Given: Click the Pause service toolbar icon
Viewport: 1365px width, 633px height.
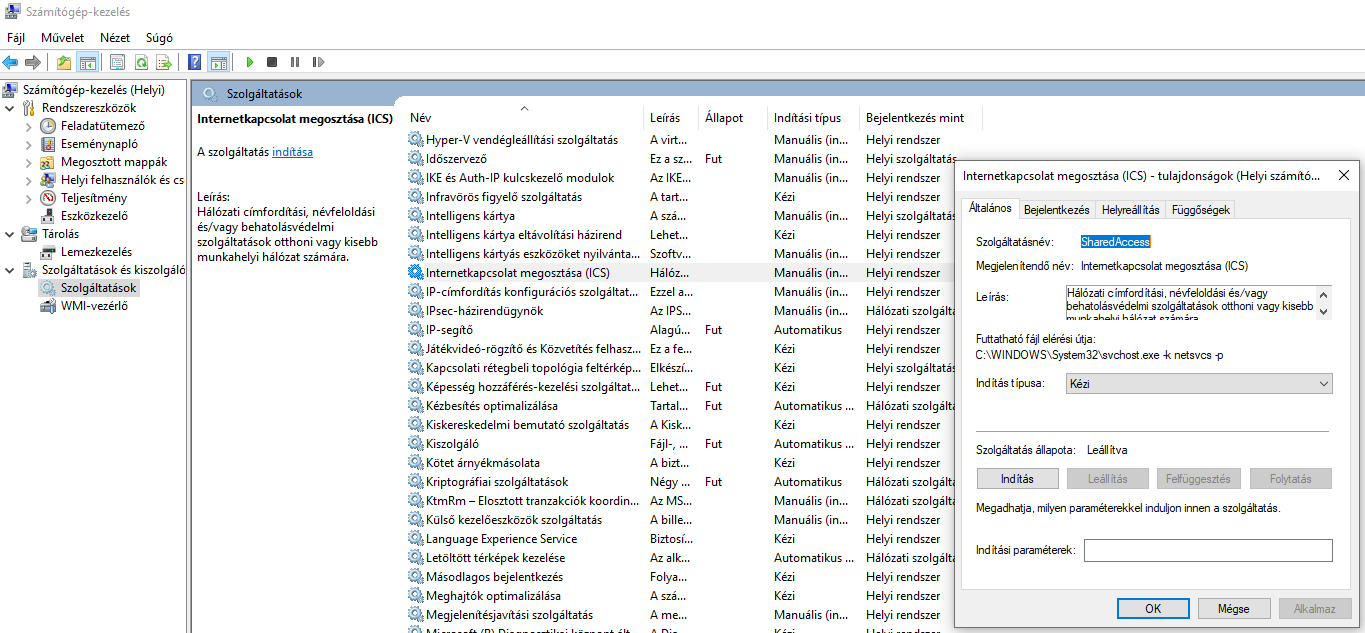Looking at the screenshot, I should pyautogui.click(x=296, y=62).
